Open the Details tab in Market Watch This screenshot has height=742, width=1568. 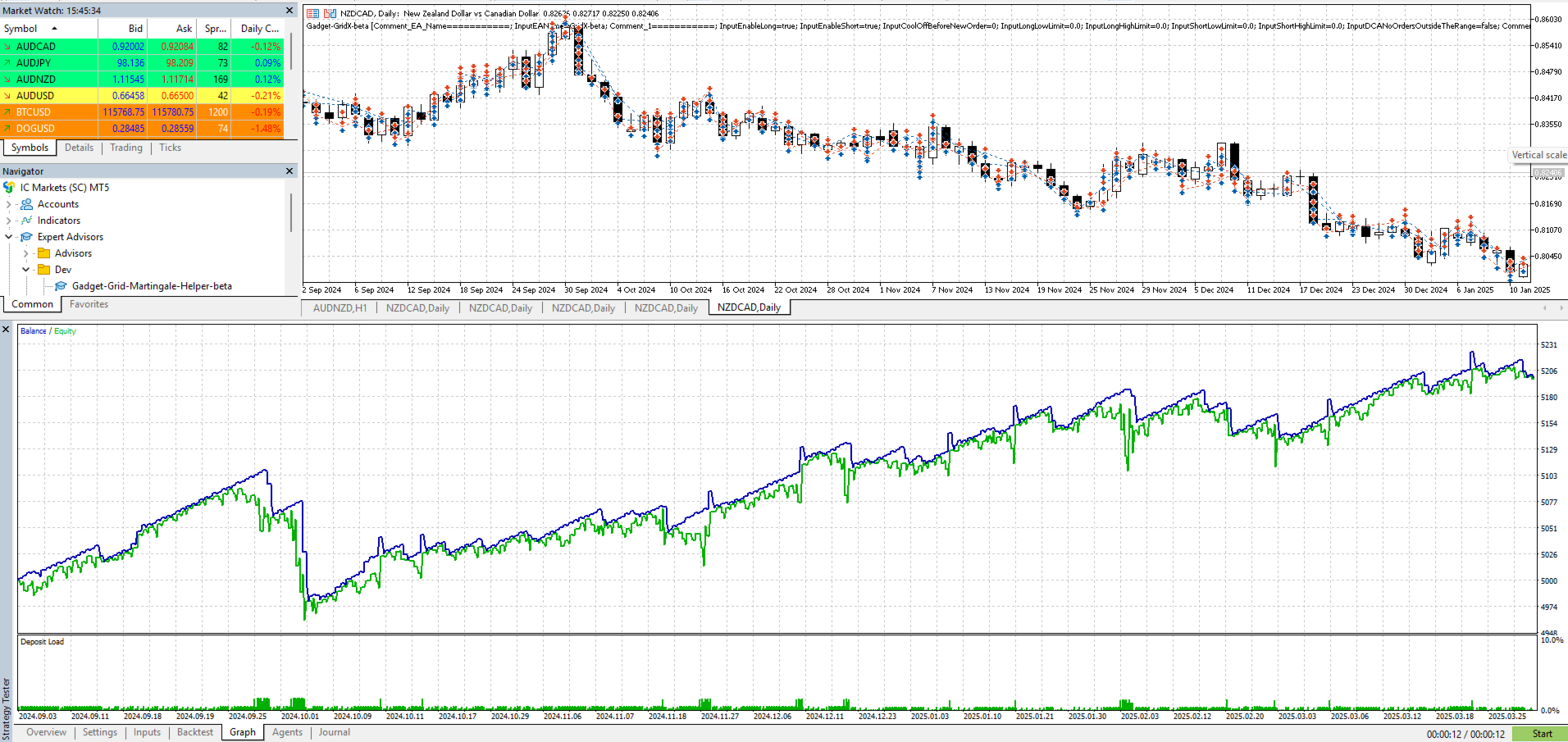pyautogui.click(x=79, y=148)
